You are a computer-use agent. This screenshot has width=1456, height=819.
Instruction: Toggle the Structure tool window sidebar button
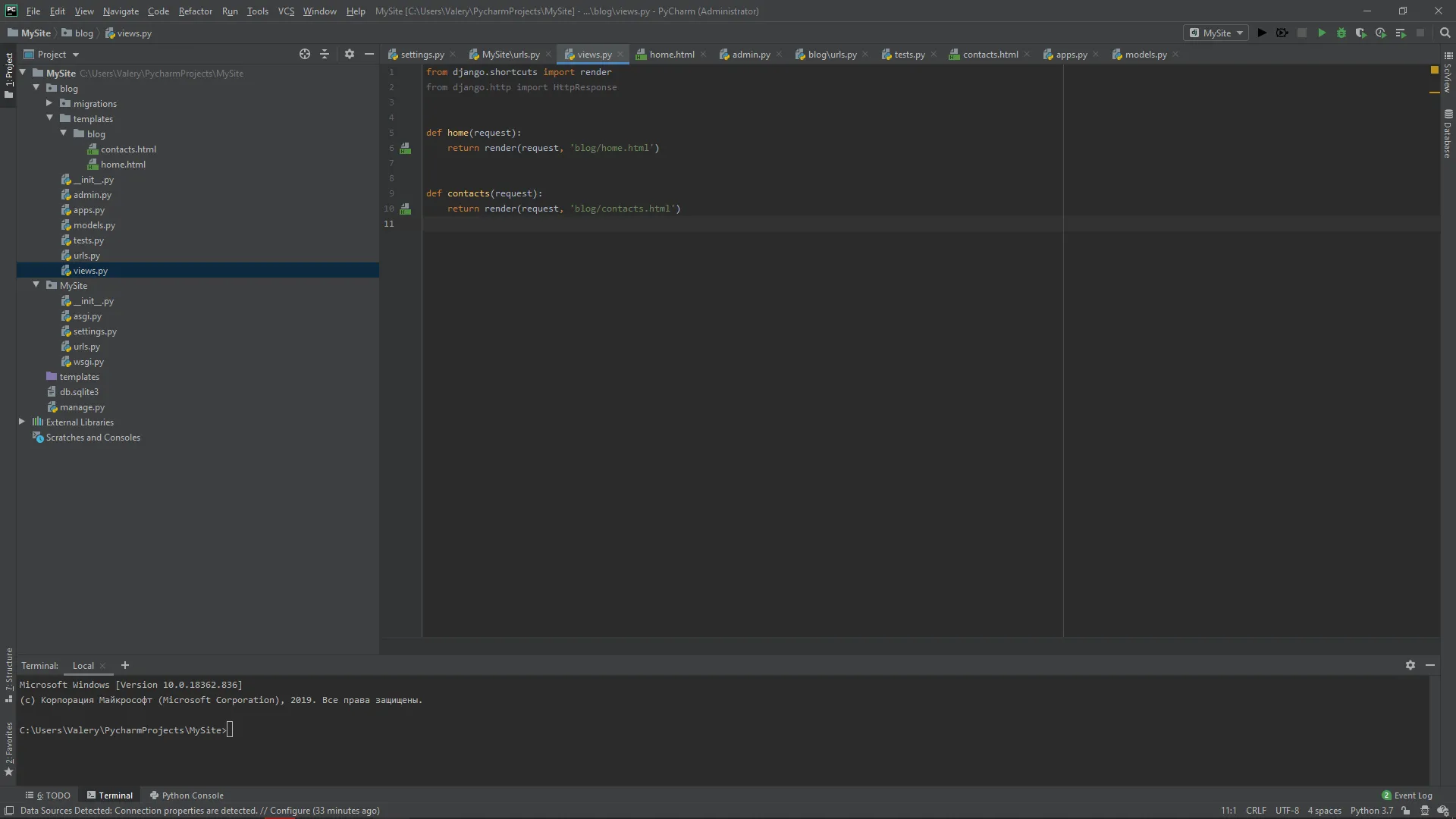pyautogui.click(x=8, y=675)
